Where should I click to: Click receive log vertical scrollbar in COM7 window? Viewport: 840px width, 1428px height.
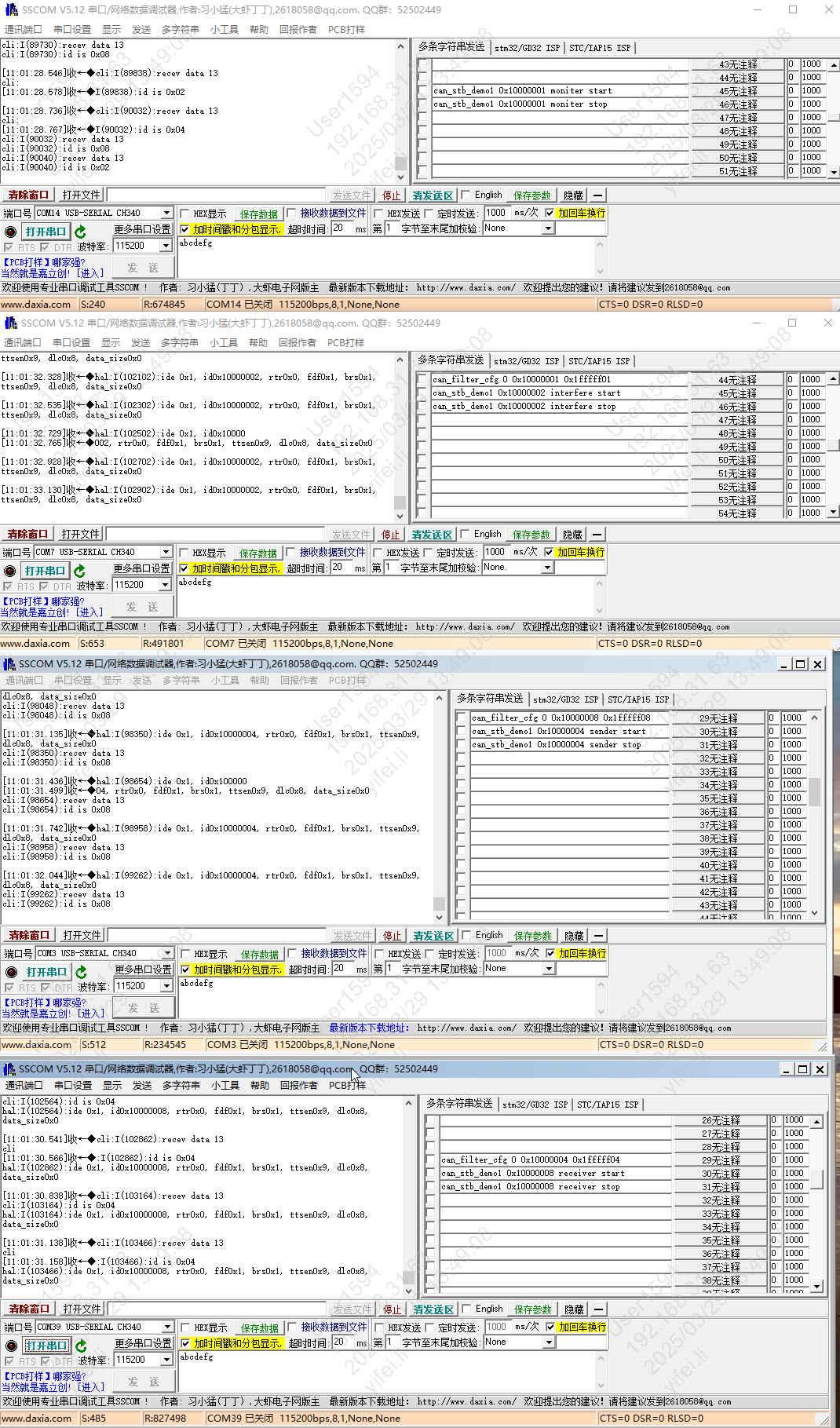tap(400, 438)
